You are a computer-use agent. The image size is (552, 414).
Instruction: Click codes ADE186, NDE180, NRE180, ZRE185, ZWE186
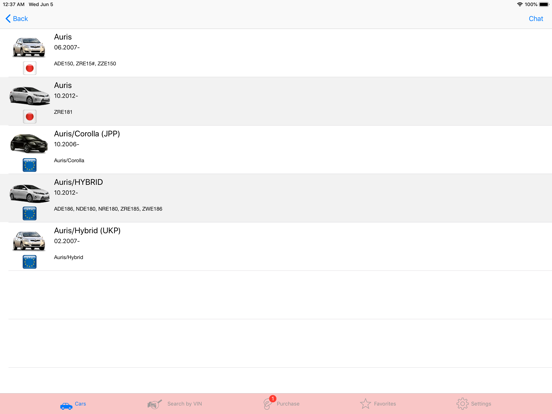point(108,209)
